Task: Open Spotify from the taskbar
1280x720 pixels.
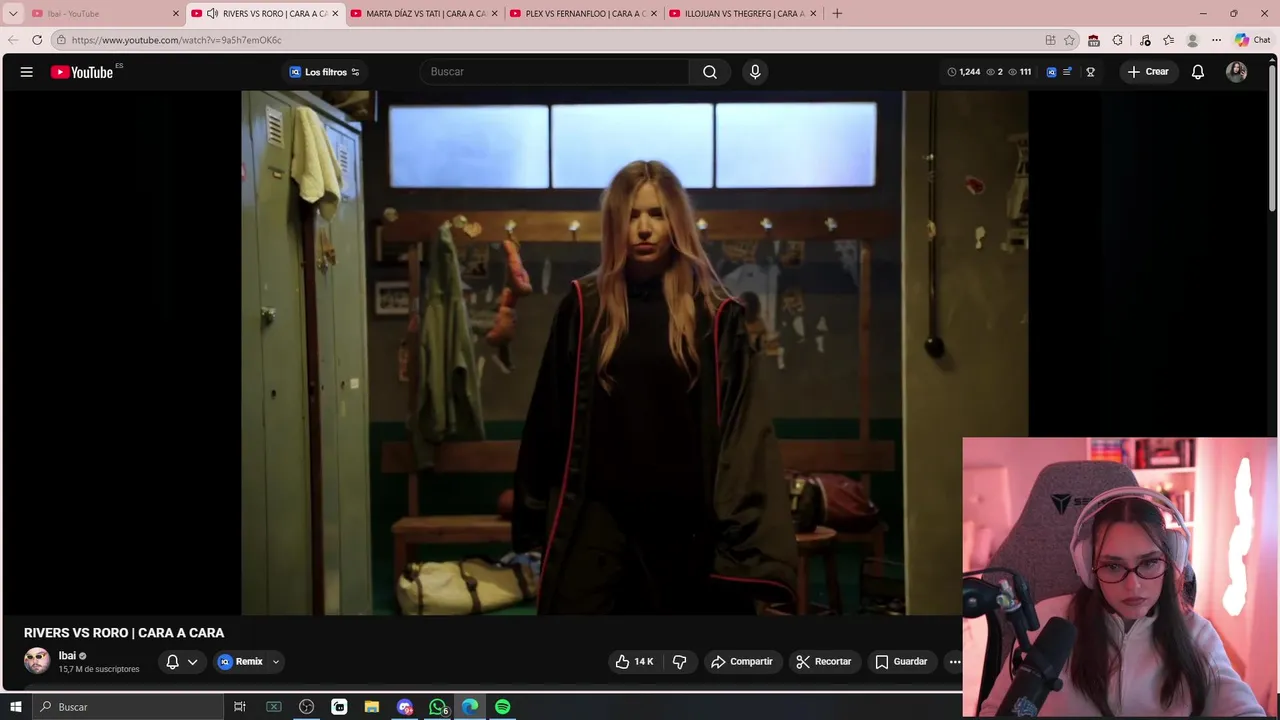Action: coord(503,707)
